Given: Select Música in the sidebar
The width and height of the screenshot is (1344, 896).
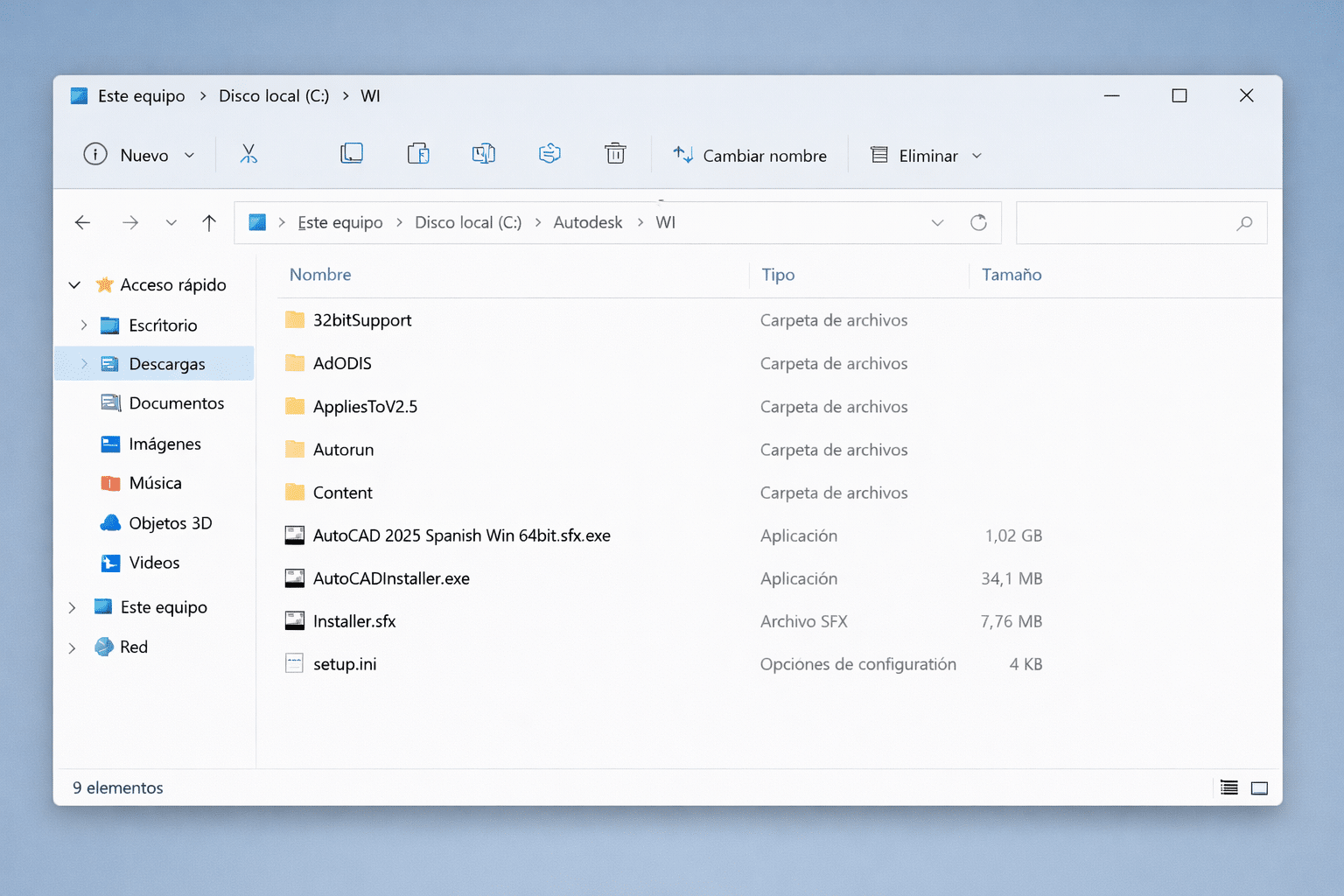Looking at the screenshot, I should coord(156,482).
